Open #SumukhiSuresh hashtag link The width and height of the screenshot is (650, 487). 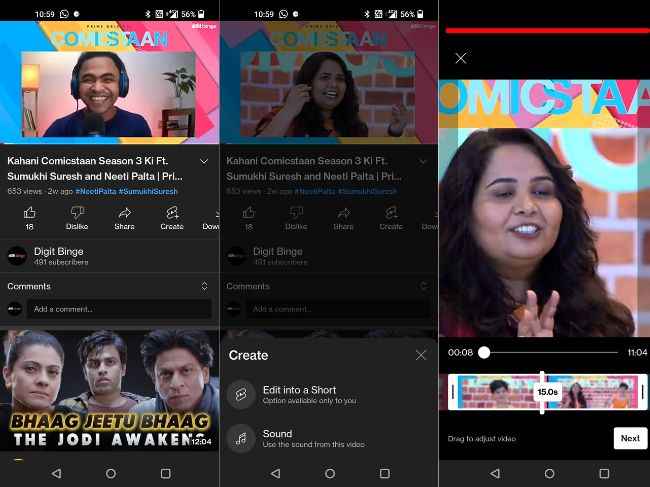pyautogui.click(x=148, y=191)
